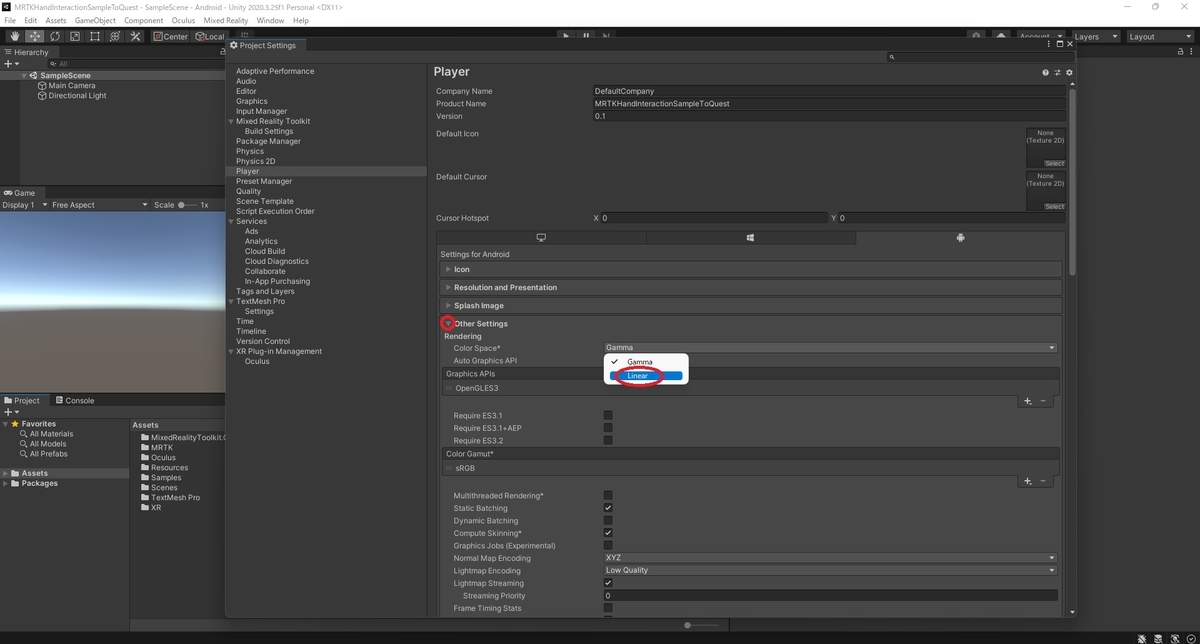Viewport: 1200px width, 644px height.
Task: Click the Company Name input field
Action: coord(829,91)
